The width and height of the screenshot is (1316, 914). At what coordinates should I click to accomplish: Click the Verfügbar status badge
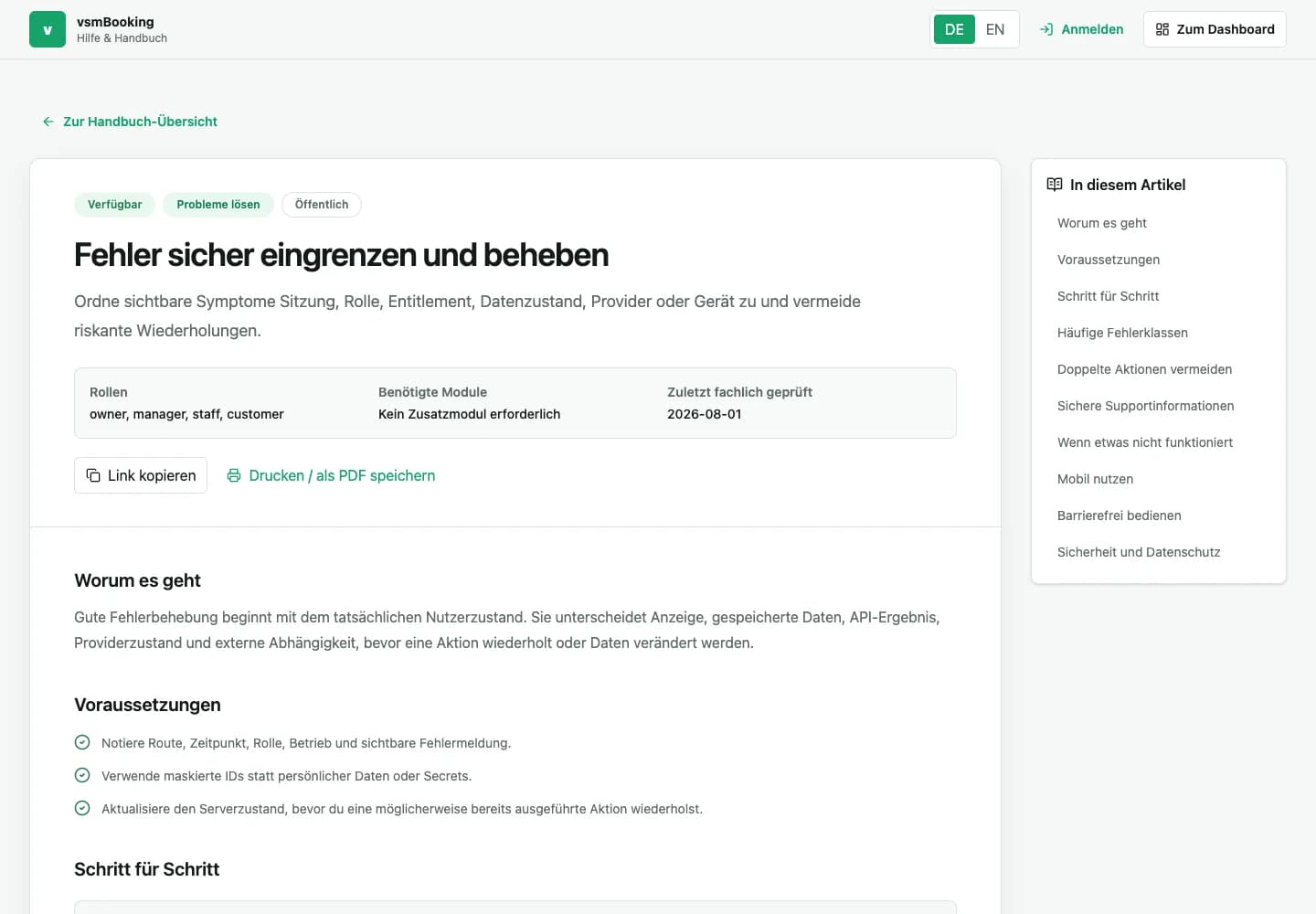click(x=115, y=205)
